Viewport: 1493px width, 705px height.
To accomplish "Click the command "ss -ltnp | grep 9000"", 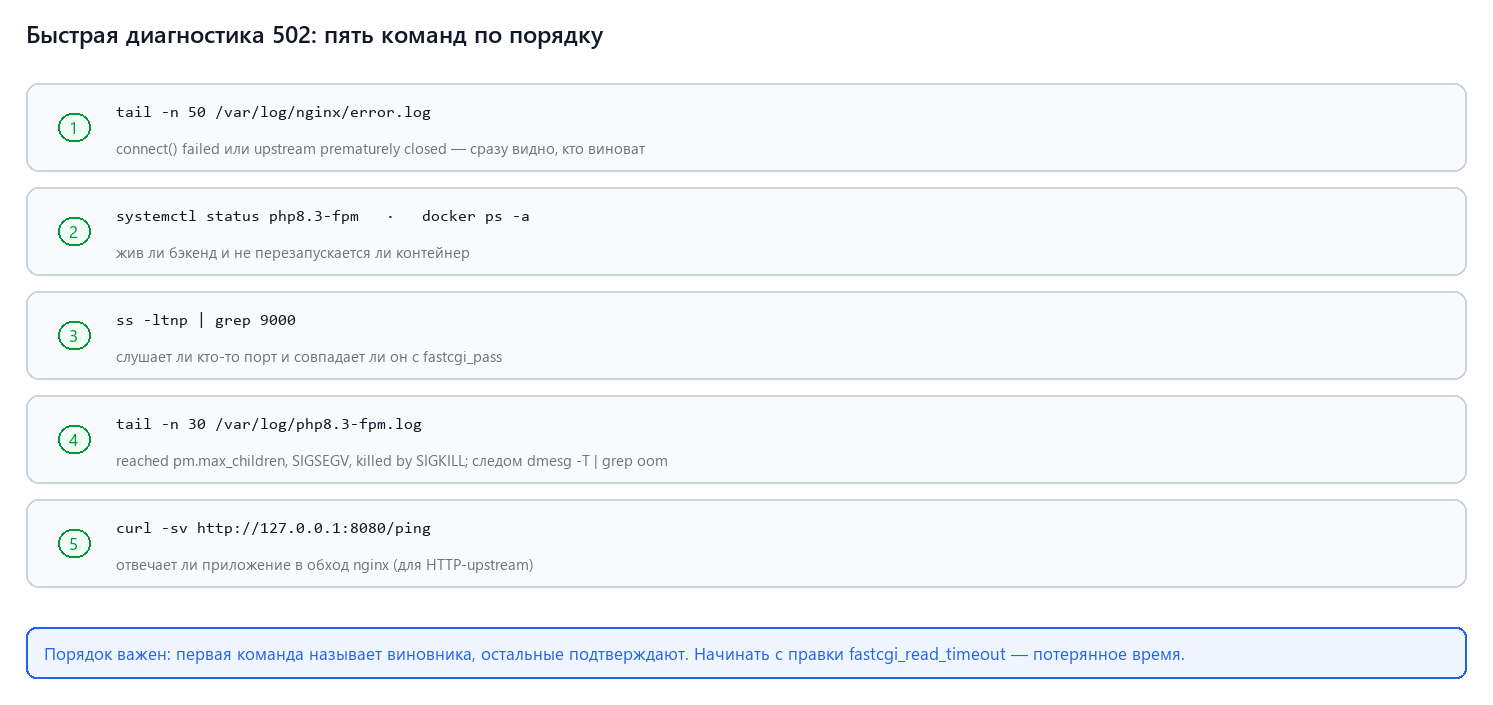I will pos(206,320).
